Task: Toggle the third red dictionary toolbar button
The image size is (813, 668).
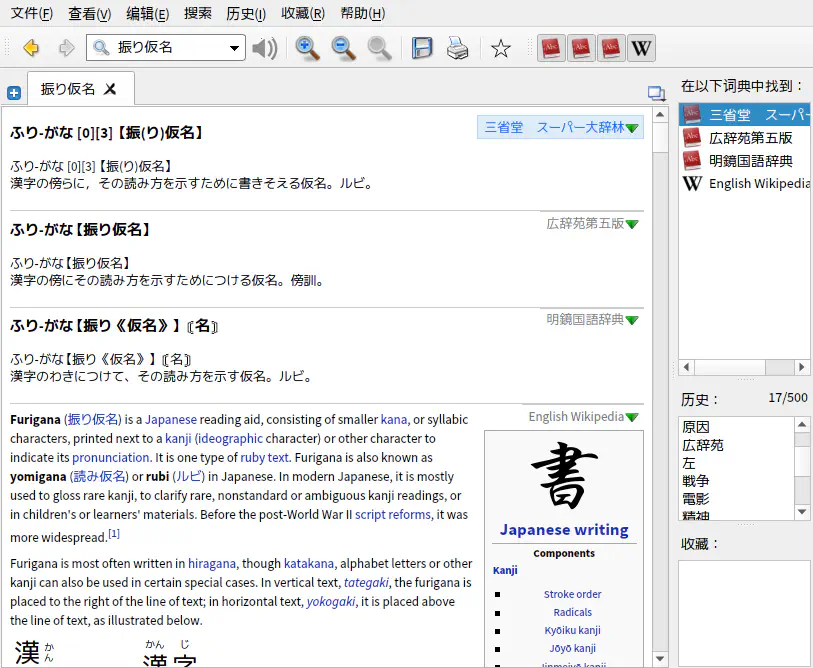Action: [611, 48]
